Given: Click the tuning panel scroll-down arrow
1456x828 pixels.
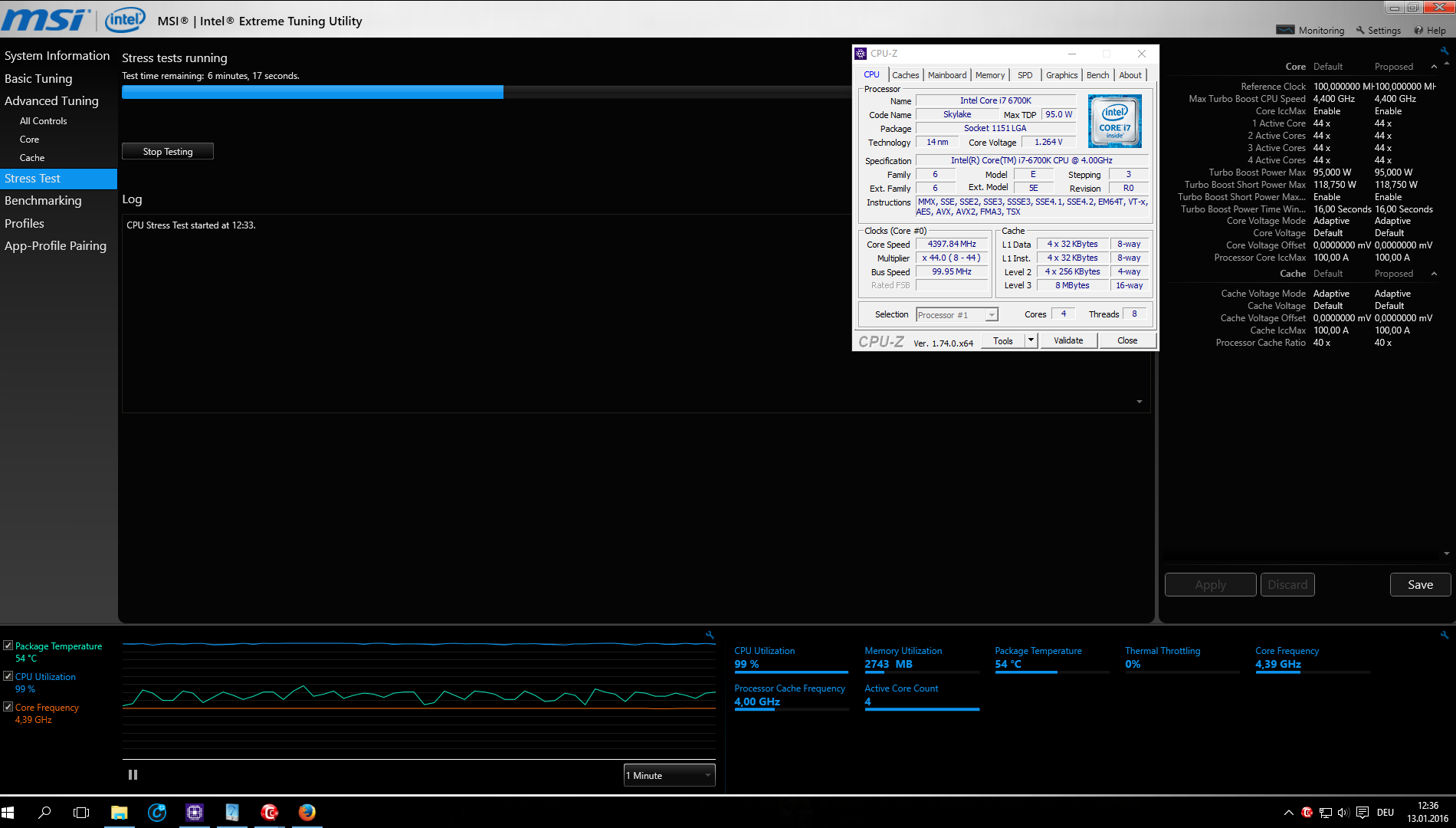Looking at the screenshot, I should coord(1447,554).
